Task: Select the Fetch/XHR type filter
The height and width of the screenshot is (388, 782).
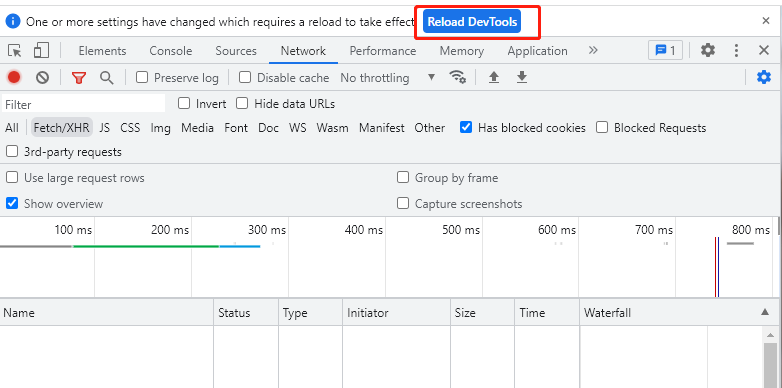Action: coord(62,128)
